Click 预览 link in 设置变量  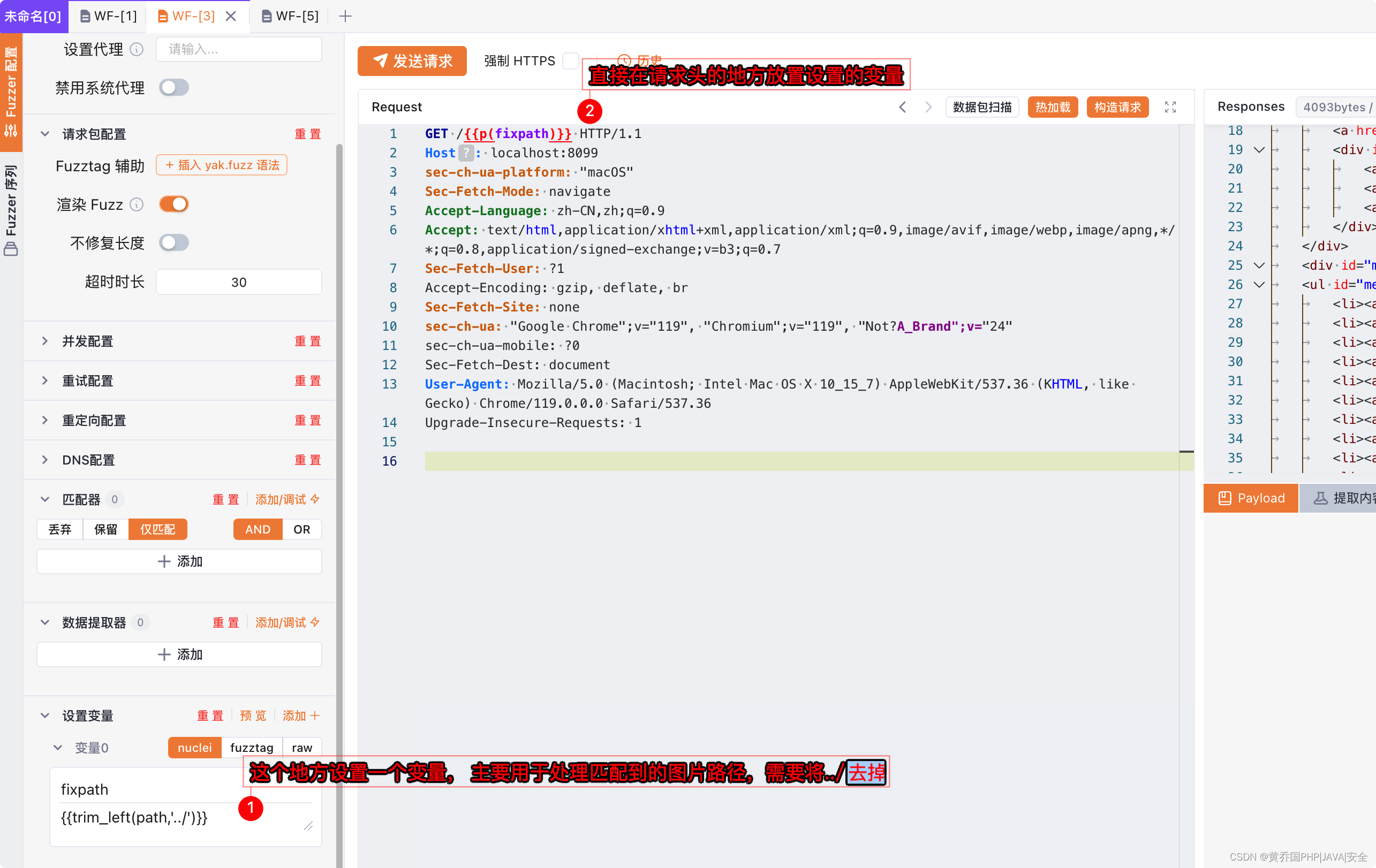(x=253, y=715)
